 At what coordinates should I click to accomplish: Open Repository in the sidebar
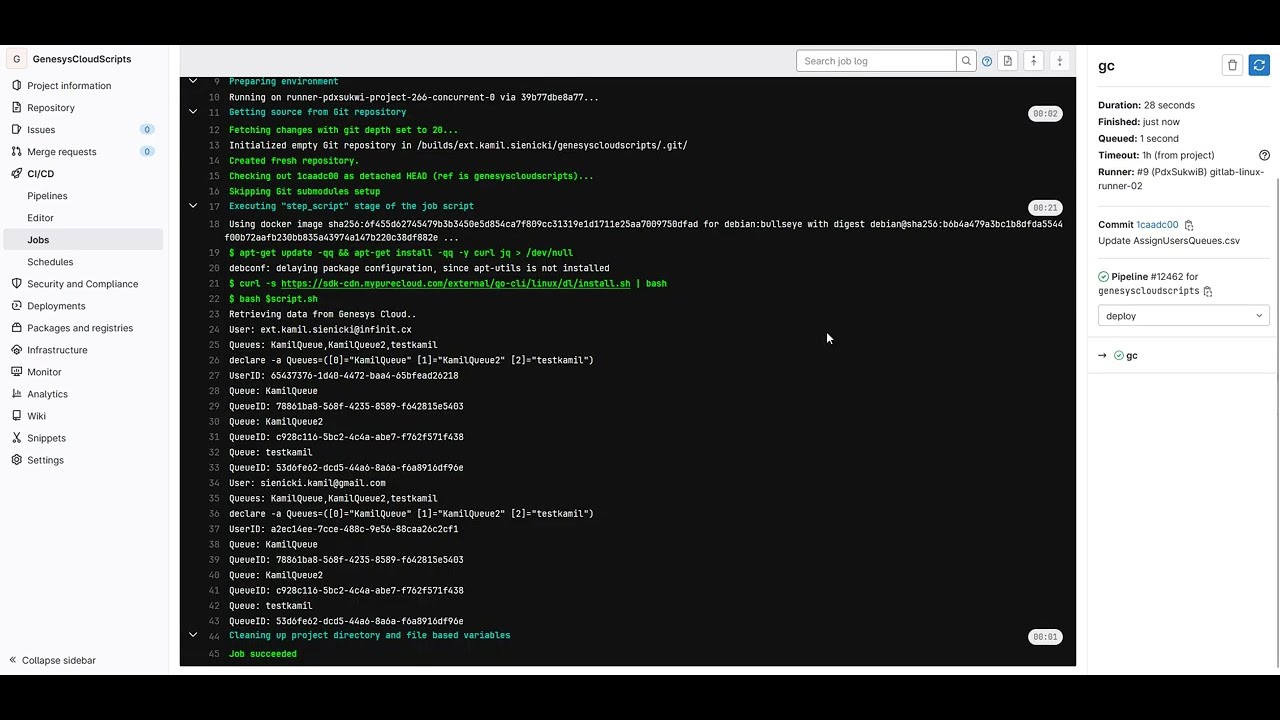tap(51, 108)
